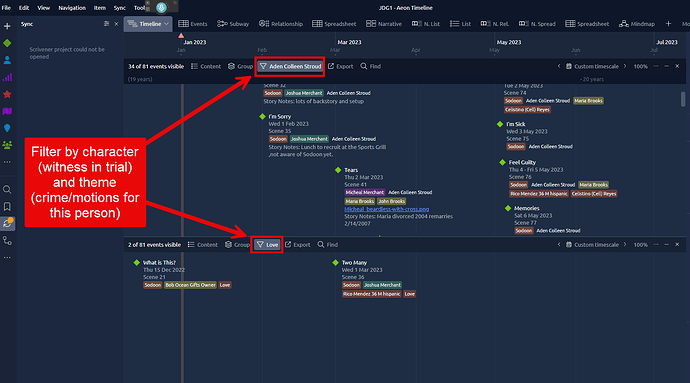Add a new view tab with plus
The image size is (690, 383).
668,24
